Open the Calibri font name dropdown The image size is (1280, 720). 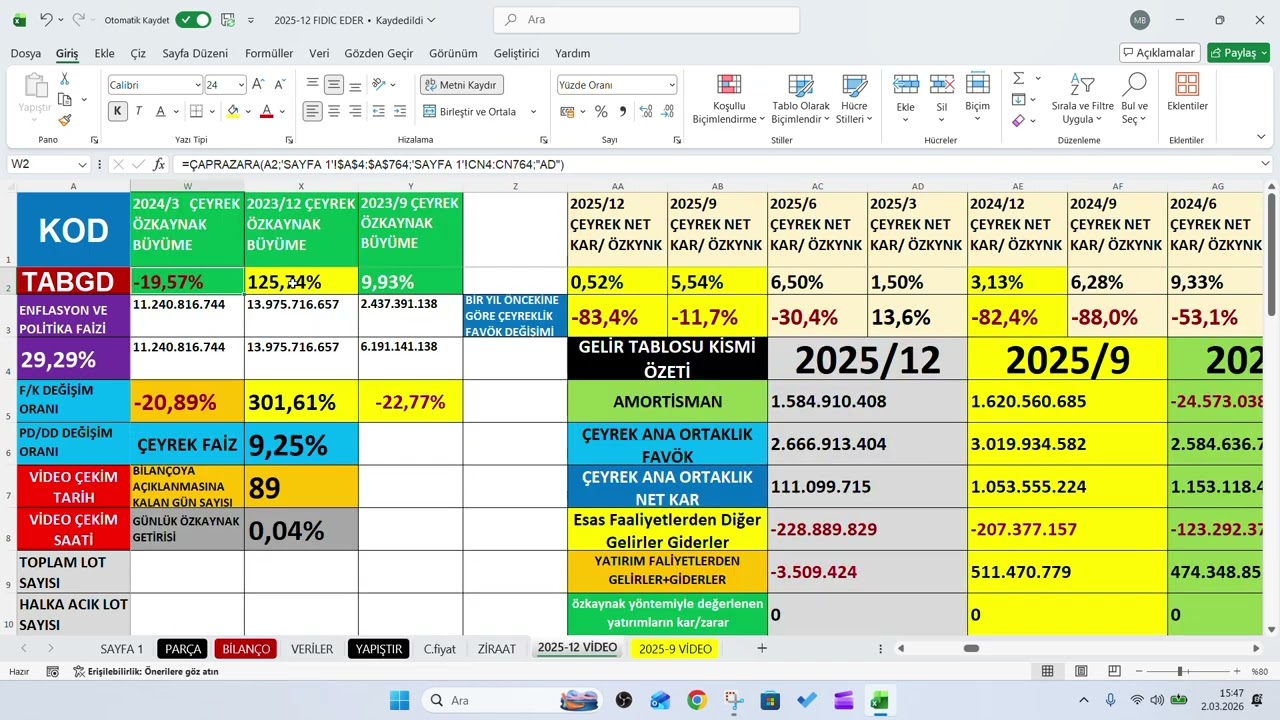196,85
